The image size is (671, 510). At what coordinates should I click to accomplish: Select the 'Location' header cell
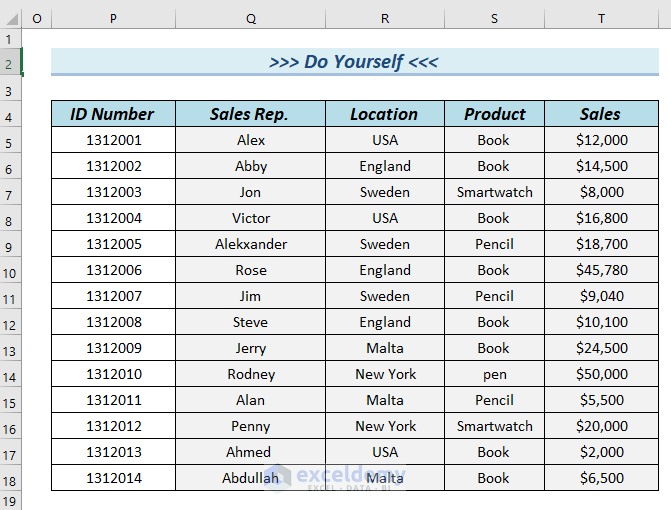point(384,114)
